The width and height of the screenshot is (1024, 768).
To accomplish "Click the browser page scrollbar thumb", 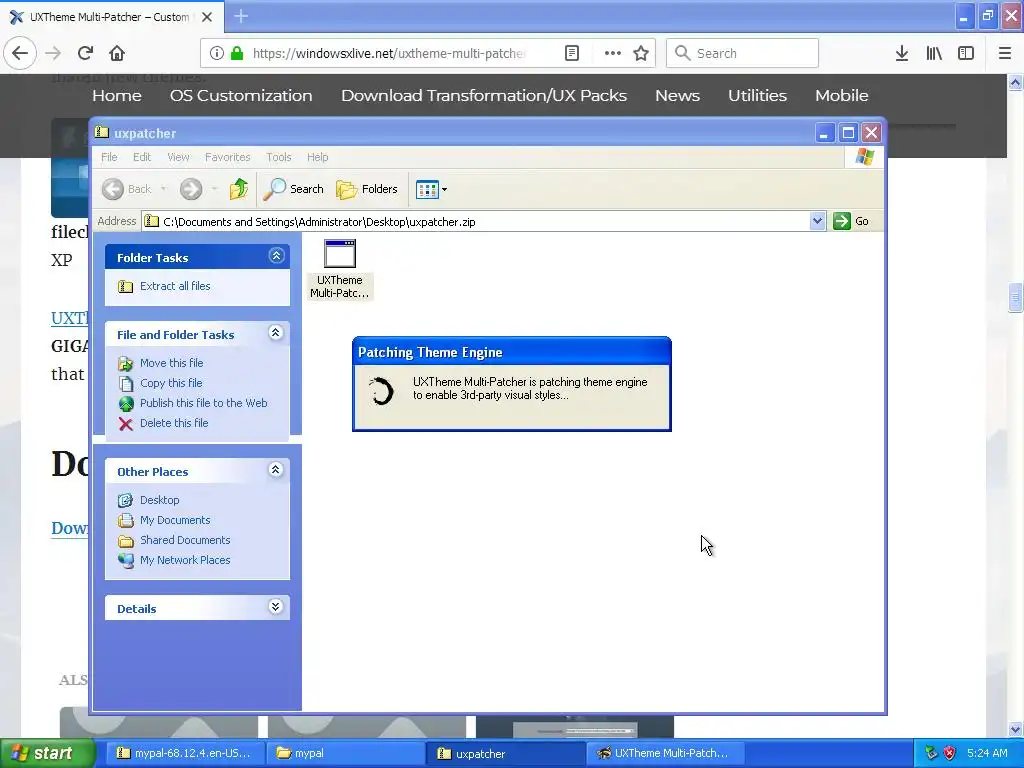I will tap(1015, 298).
